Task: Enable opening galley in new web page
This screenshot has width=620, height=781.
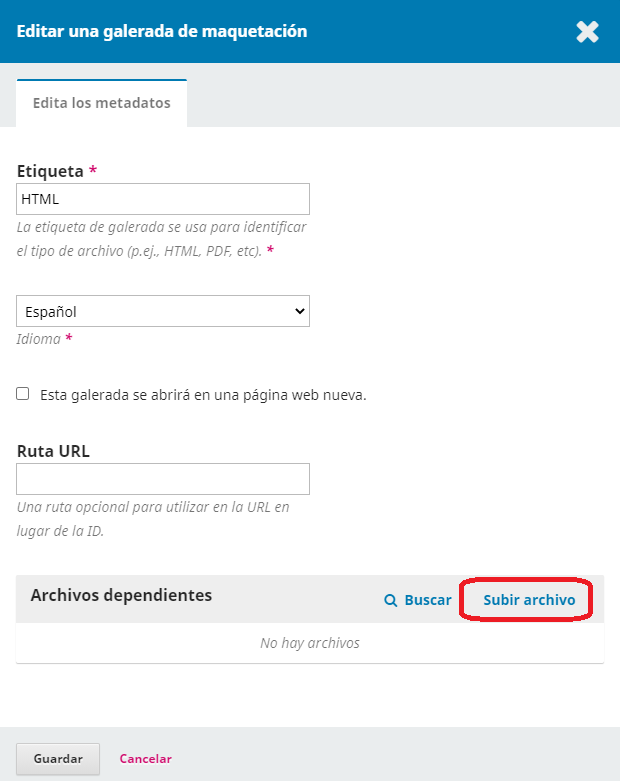Action: (23, 394)
